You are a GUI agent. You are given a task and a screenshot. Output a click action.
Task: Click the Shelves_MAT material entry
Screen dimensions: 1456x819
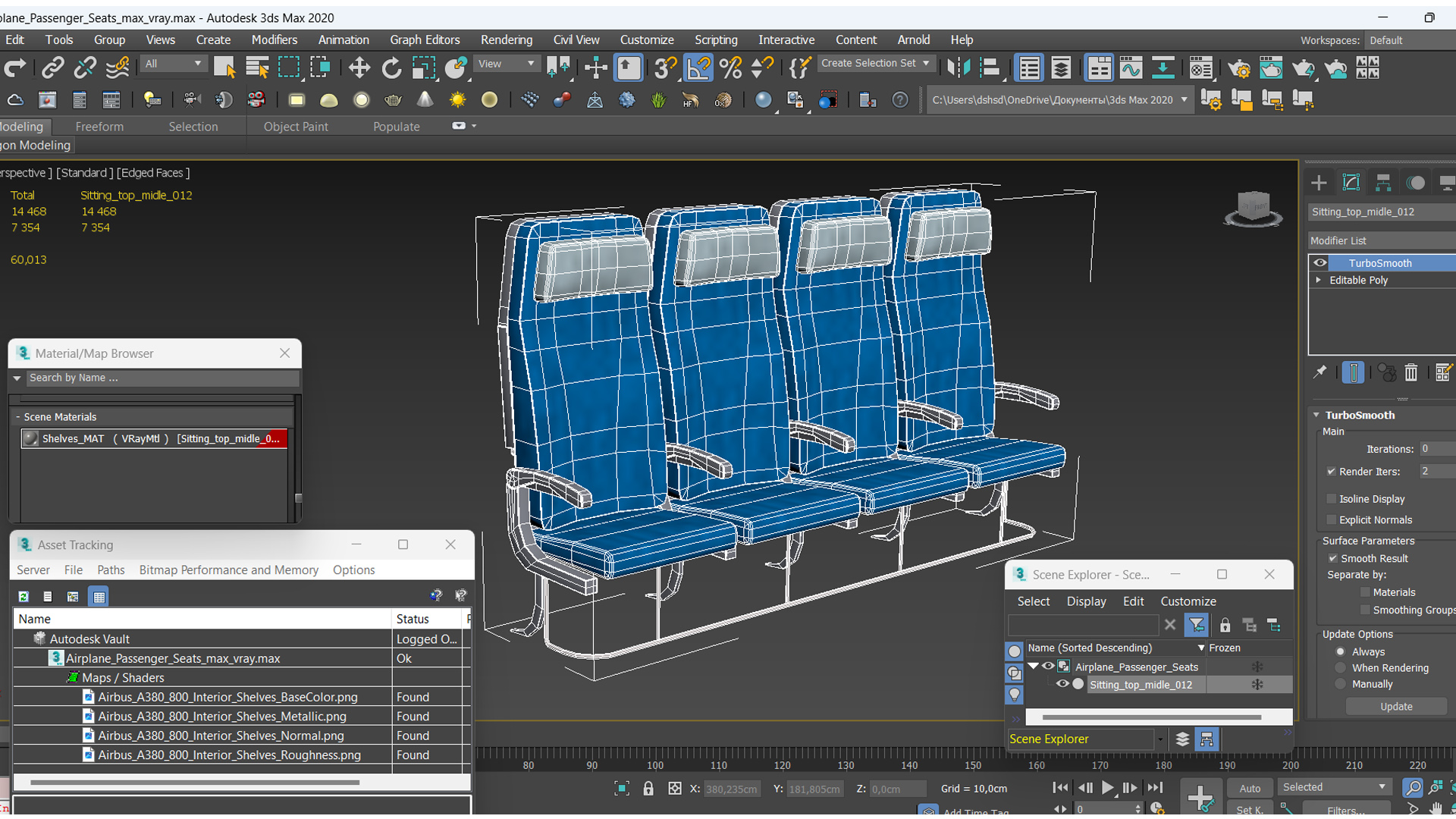click(155, 438)
